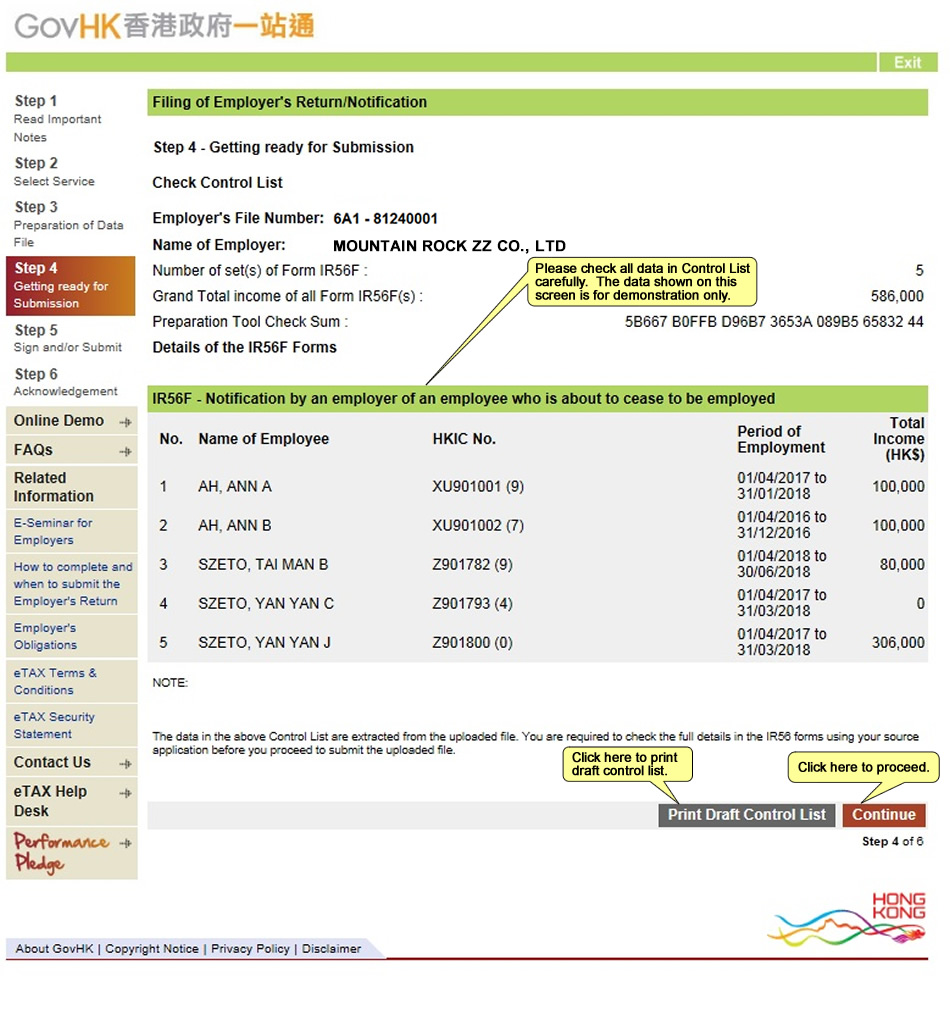Open the Online Demo menu item

click(x=72, y=421)
